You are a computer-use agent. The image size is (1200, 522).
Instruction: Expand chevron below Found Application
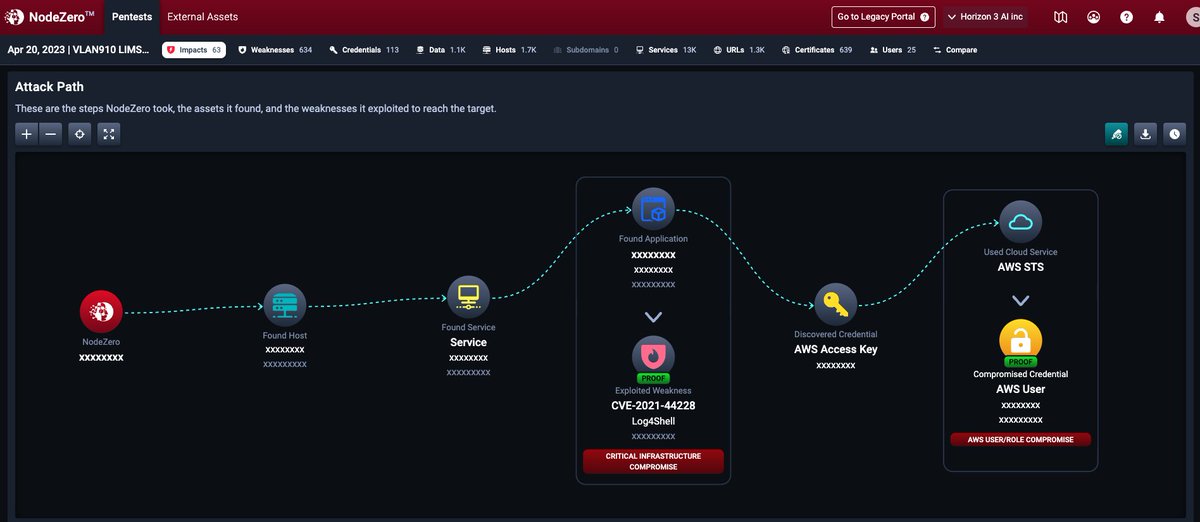click(653, 316)
